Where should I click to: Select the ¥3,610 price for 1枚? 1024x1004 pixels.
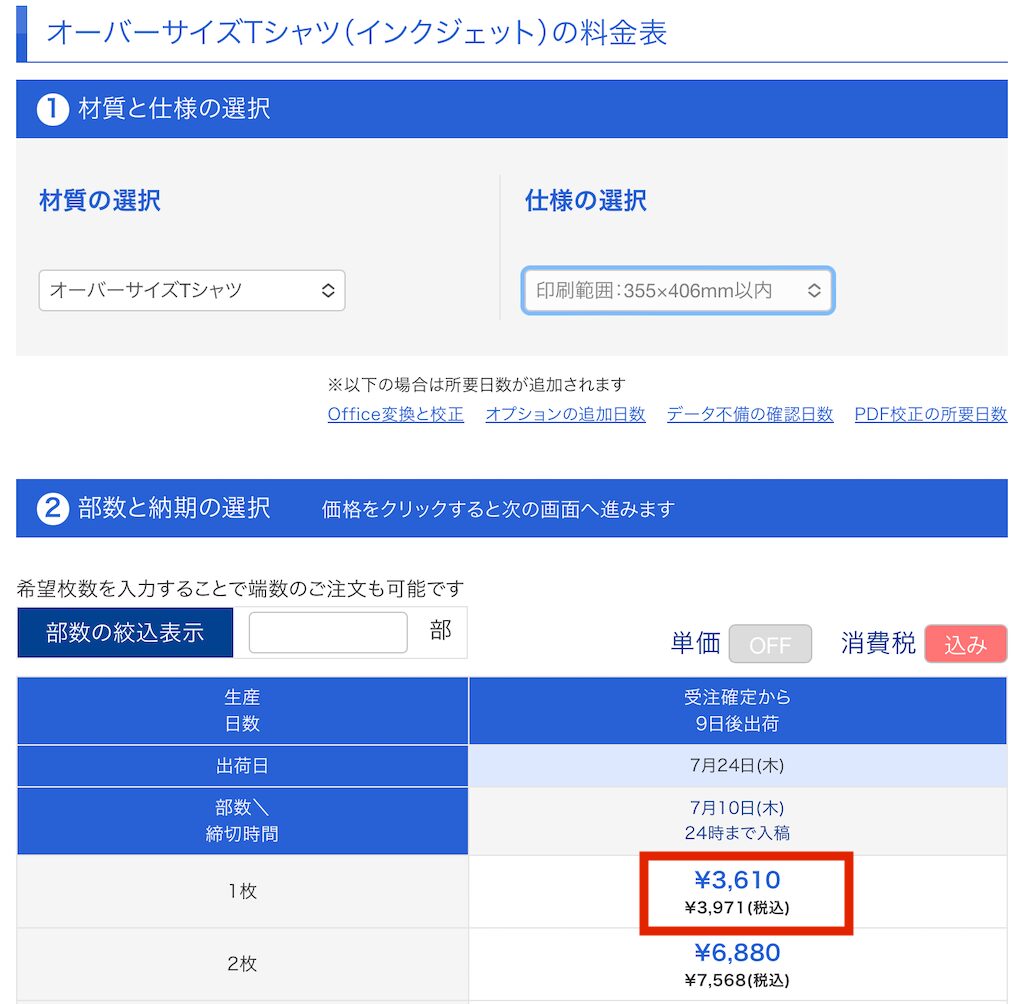pos(737,880)
